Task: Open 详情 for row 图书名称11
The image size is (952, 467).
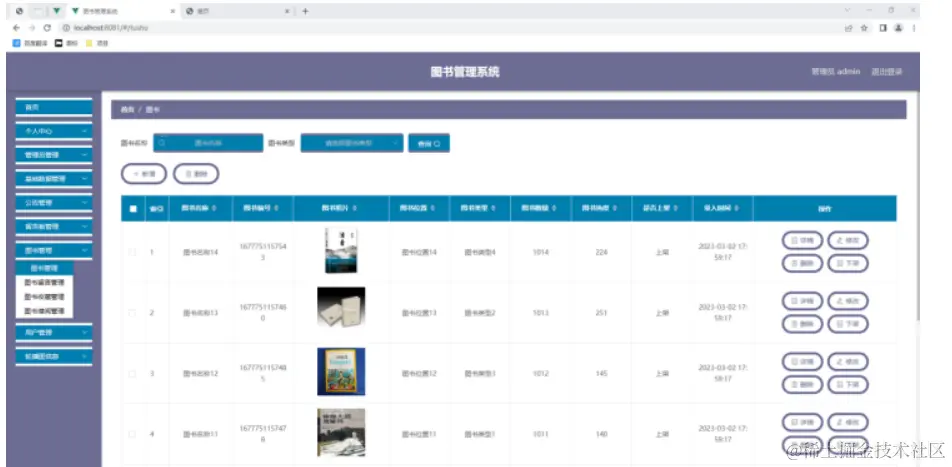Action: (802, 423)
